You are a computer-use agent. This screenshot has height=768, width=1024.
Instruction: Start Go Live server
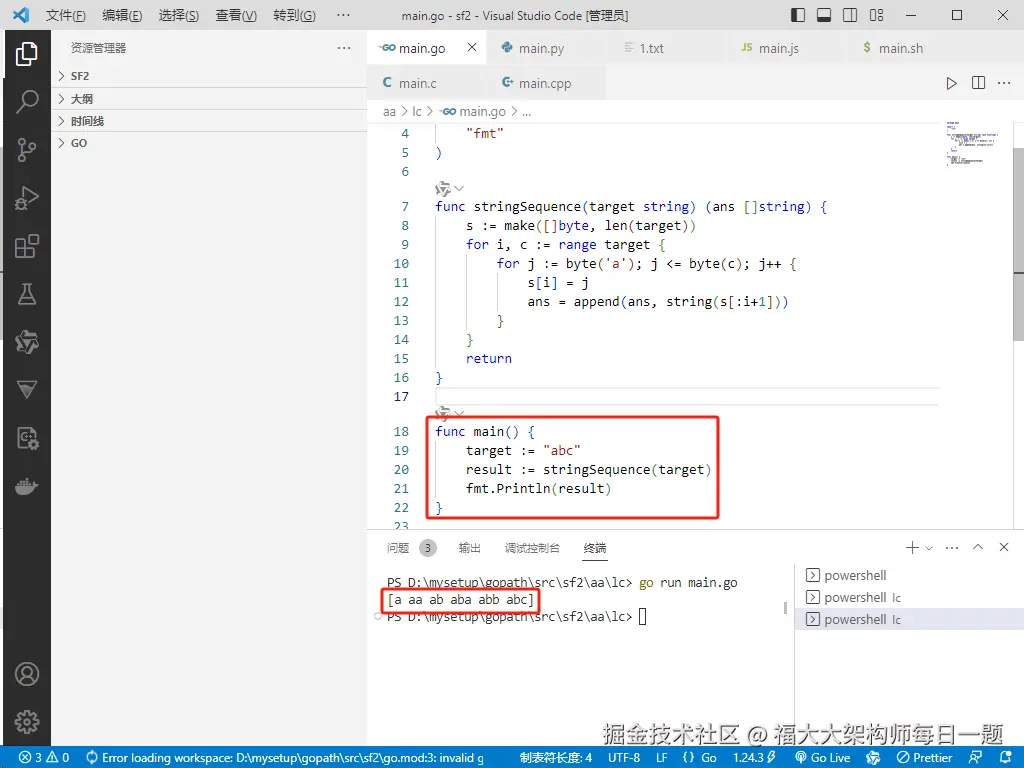tap(822, 758)
